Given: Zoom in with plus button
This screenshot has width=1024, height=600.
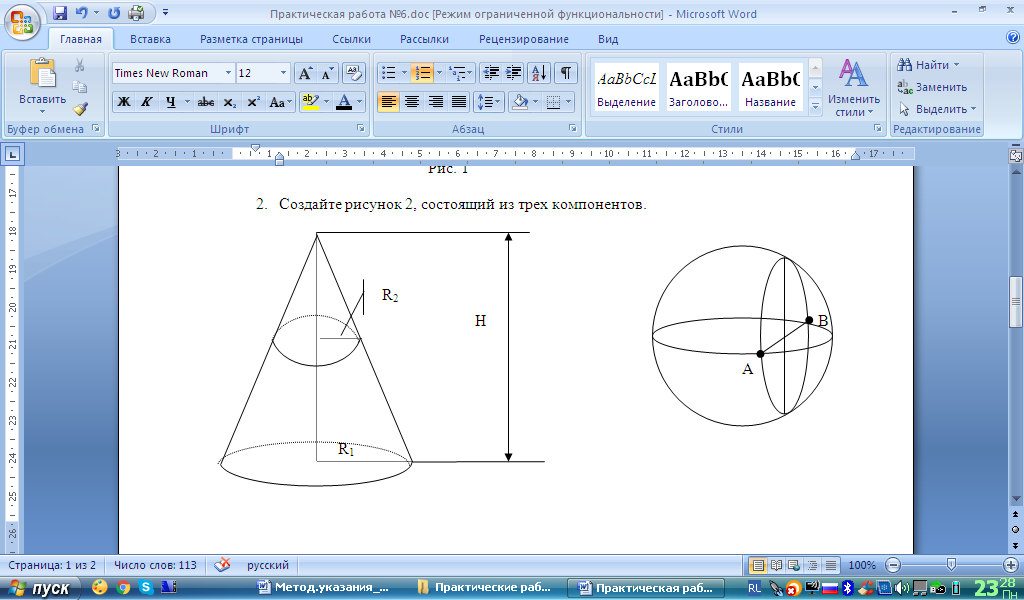Looking at the screenshot, I should (x=1011, y=565).
